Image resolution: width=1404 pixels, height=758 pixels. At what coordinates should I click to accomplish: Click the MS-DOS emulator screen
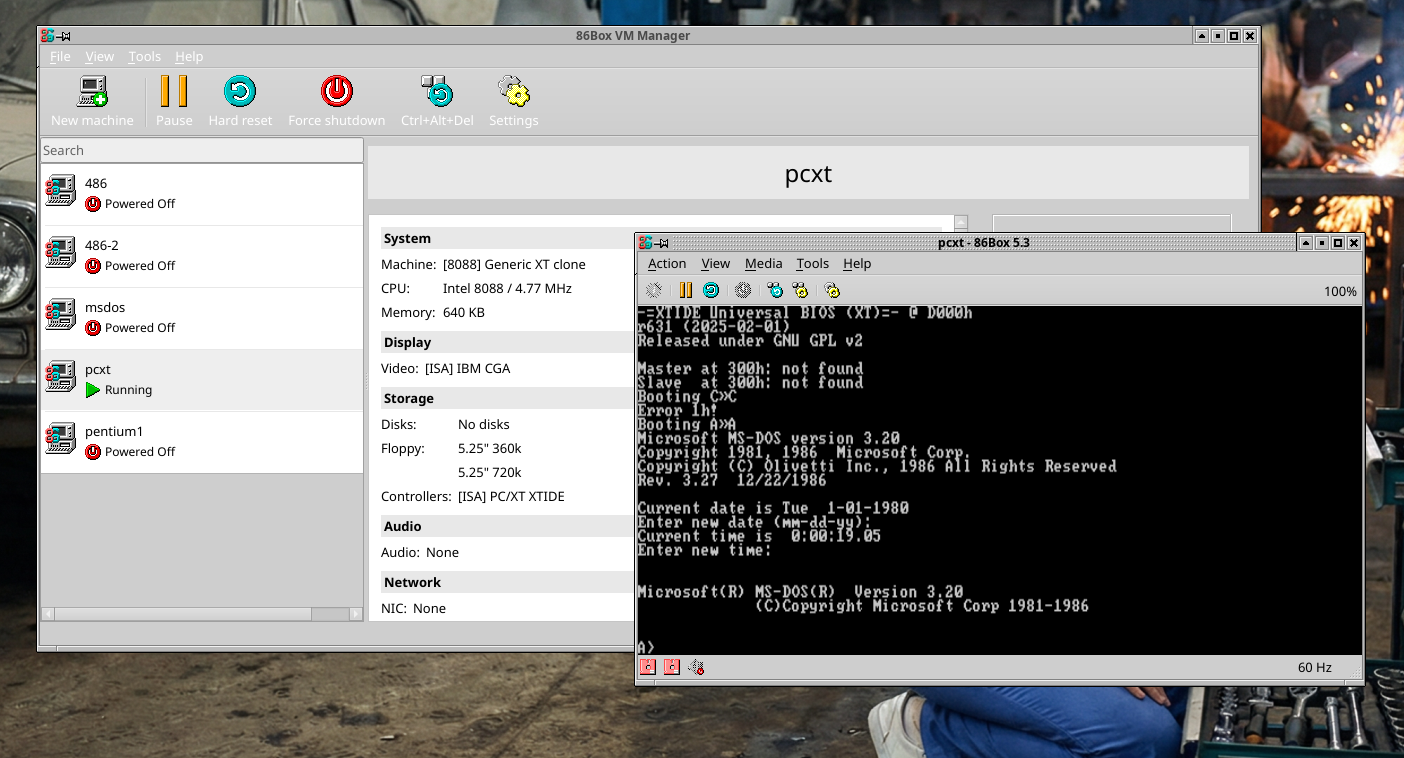[x=999, y=481]
